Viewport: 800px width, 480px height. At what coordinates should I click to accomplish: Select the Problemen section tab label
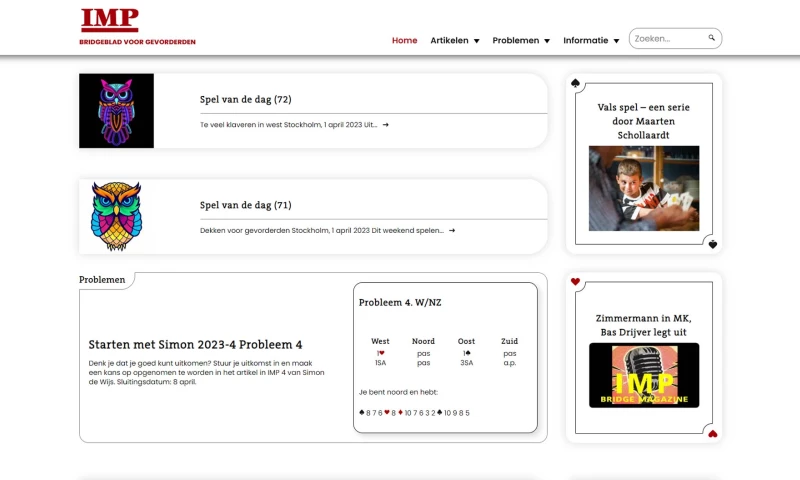point(102,280)
